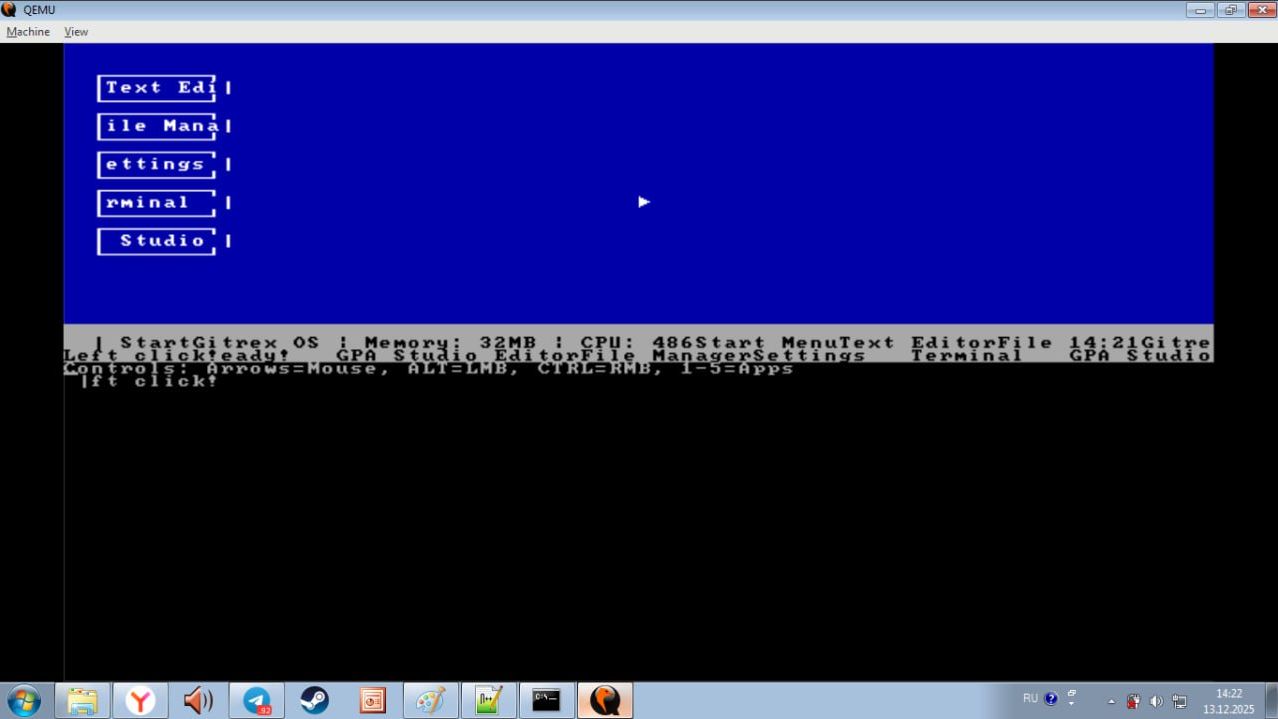Open the clock showing 14:22
The width and height of the screenshot is (1278, 719).
1228,701
